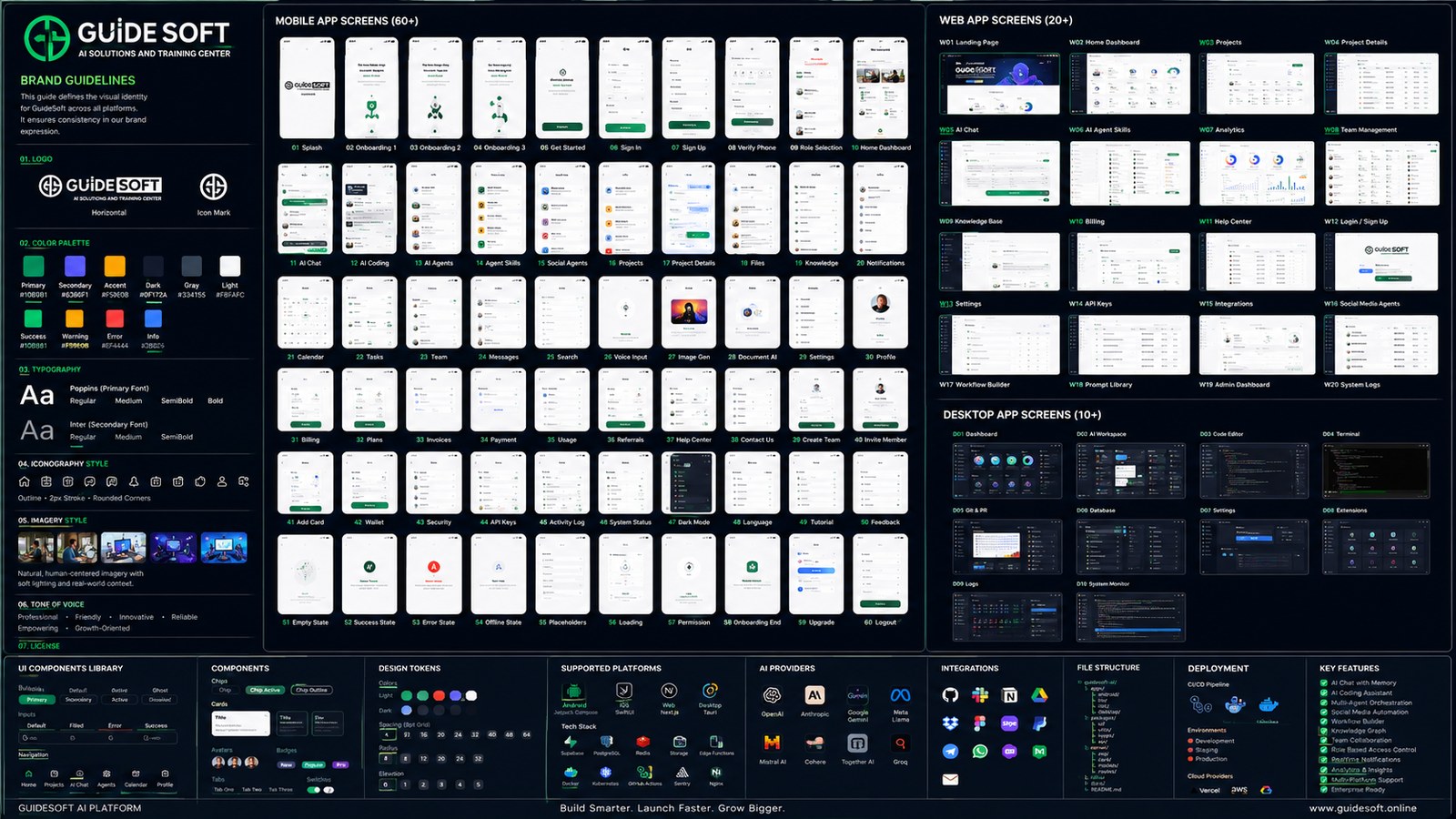
Task: Open the www.guidesoft.online link
Action: (x=1362, y=808)
